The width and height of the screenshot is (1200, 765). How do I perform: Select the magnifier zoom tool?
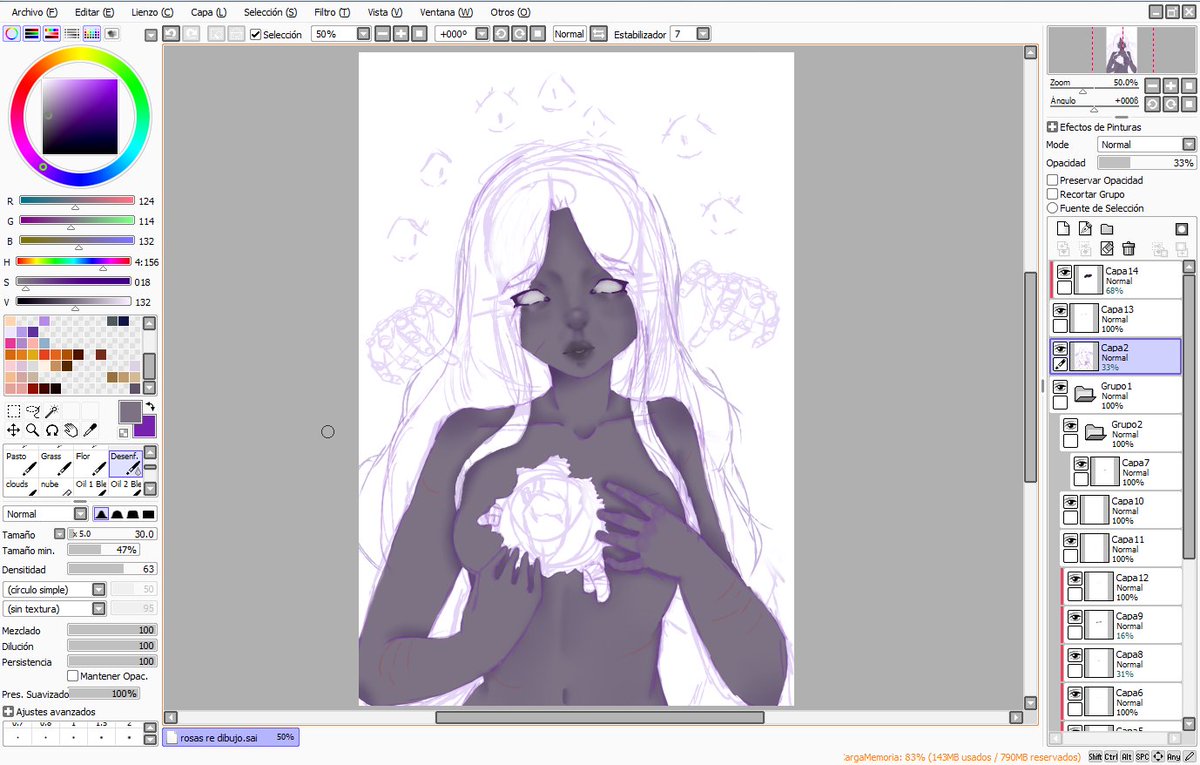(x=33, y=430)
